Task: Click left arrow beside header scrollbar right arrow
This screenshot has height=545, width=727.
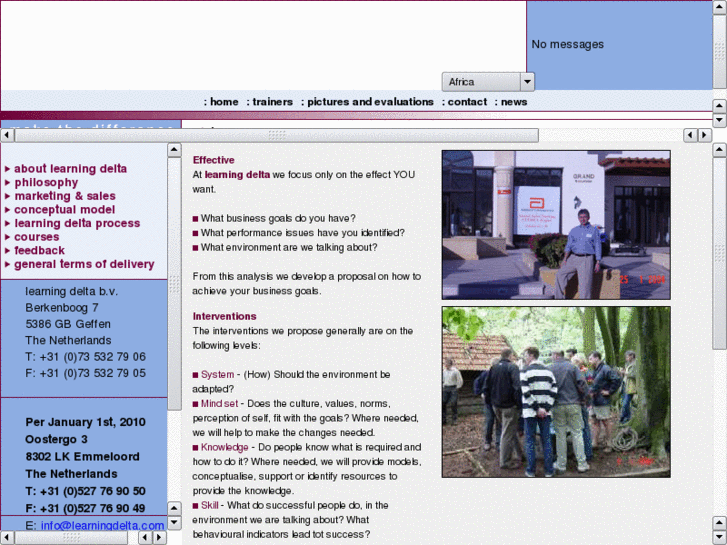Action: (691, 135)
